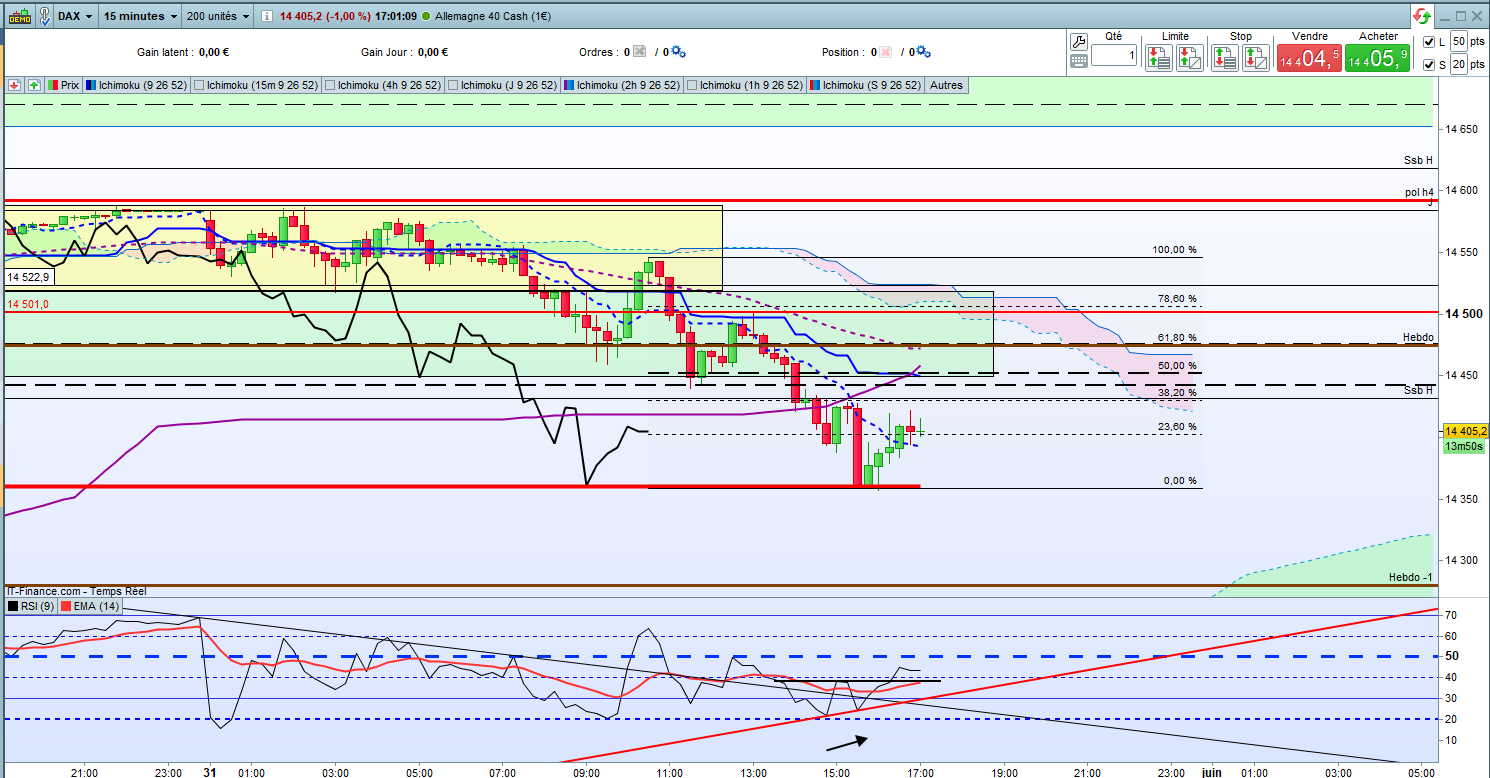Open the Ordres settings gear icon

(x=679, y=52)
